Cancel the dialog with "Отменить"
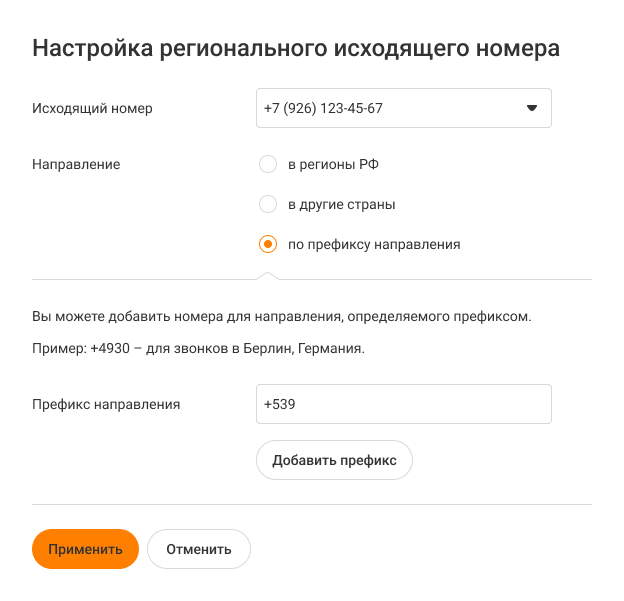The image size is (624, 601). pyautogui.click(x=199, y=549)
